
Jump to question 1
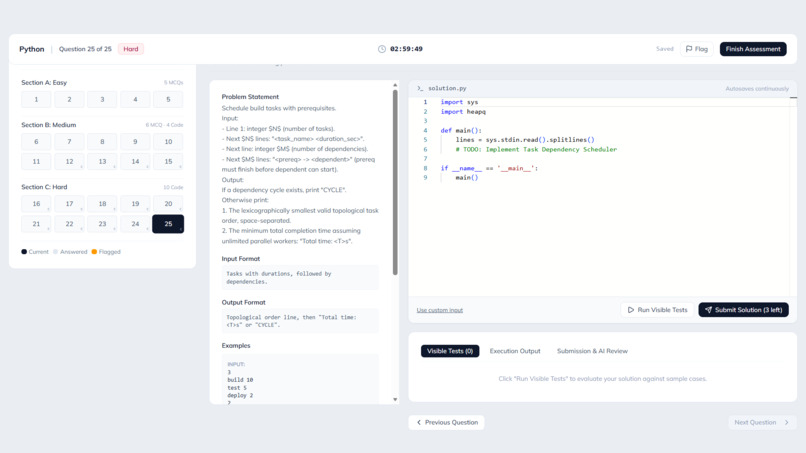click(x=36, y=99)
